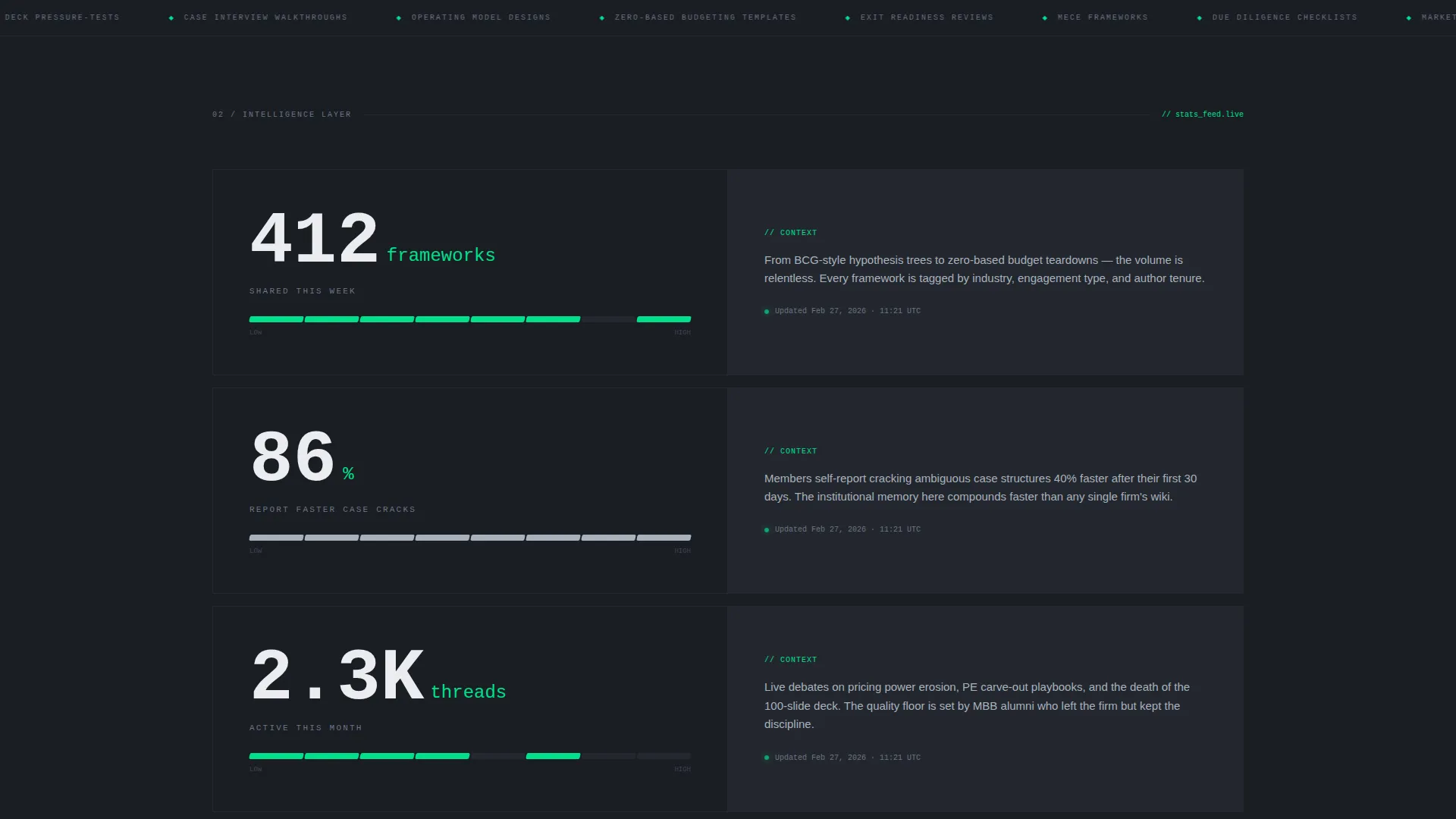Click the green status dot in threads card
The height and width of the screenshot is (819, 1456).
(767, 758)
